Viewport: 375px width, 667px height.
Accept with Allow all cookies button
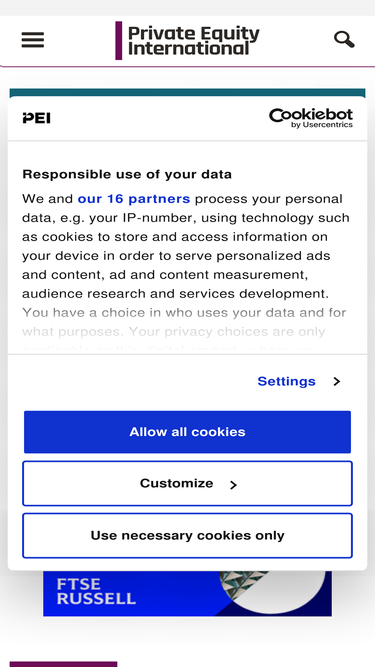[188, 432]
